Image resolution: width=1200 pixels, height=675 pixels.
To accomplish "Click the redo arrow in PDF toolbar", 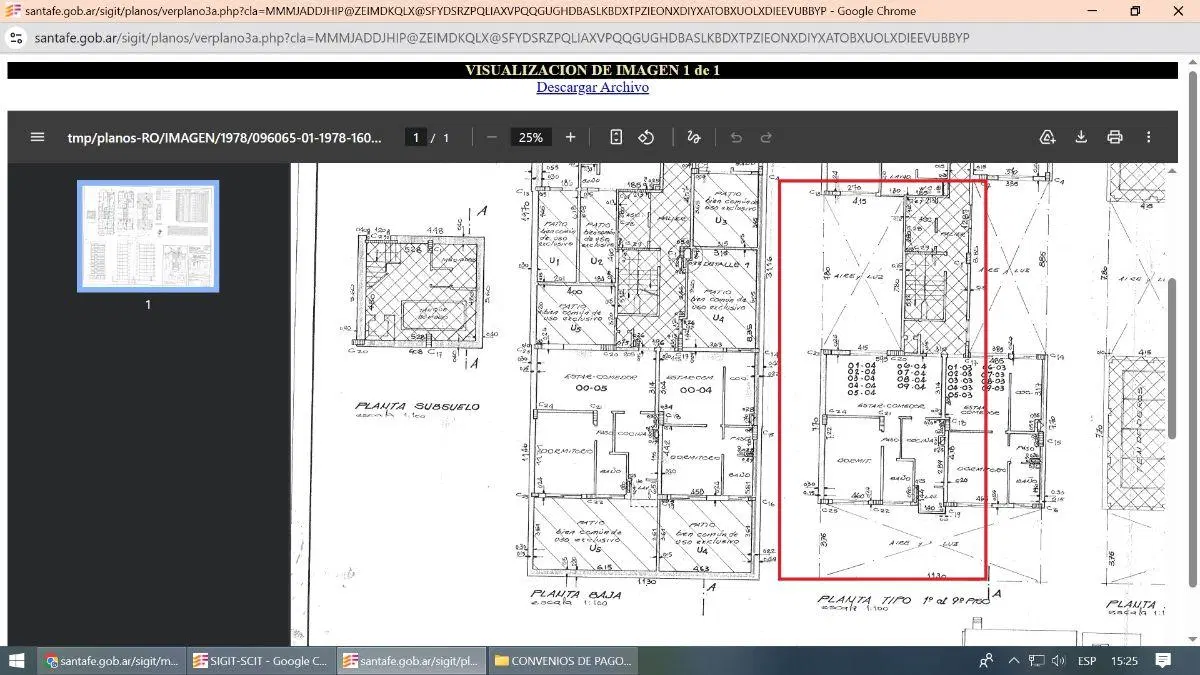I will (x=766, y=137).
